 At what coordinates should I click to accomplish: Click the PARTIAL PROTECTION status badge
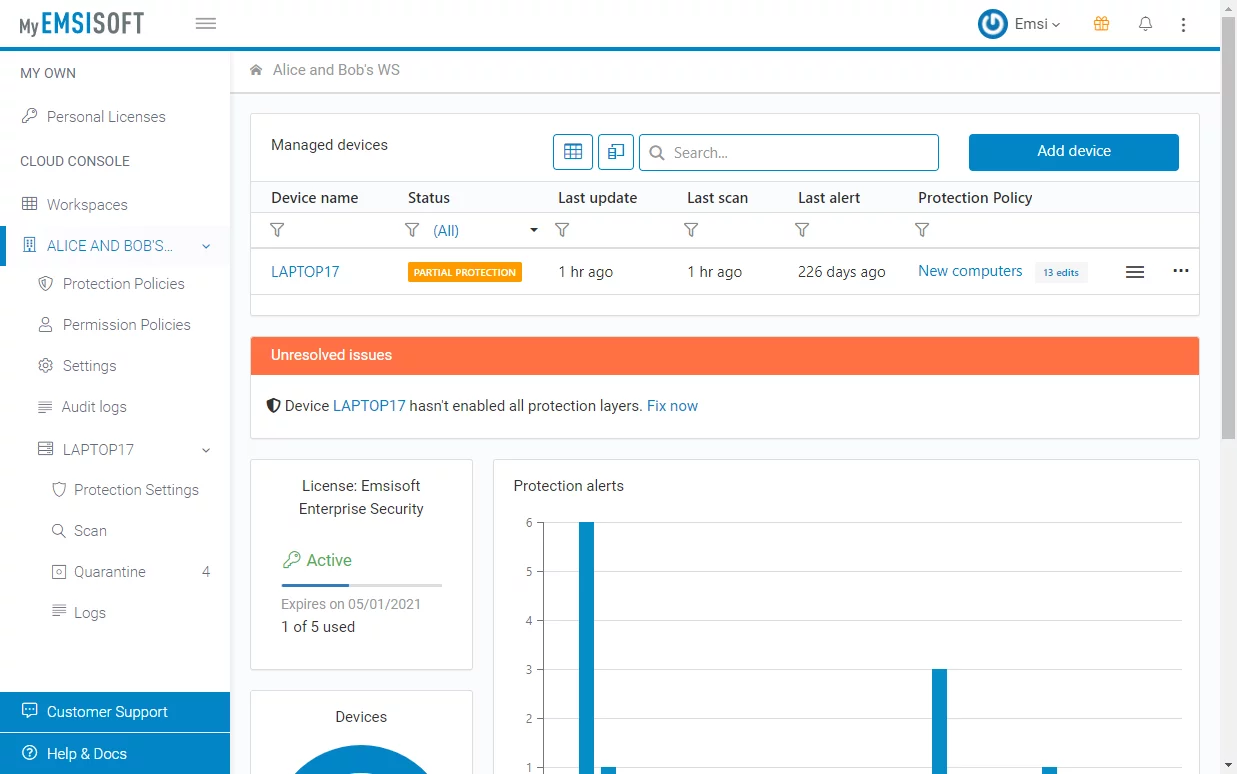point(465,272)
